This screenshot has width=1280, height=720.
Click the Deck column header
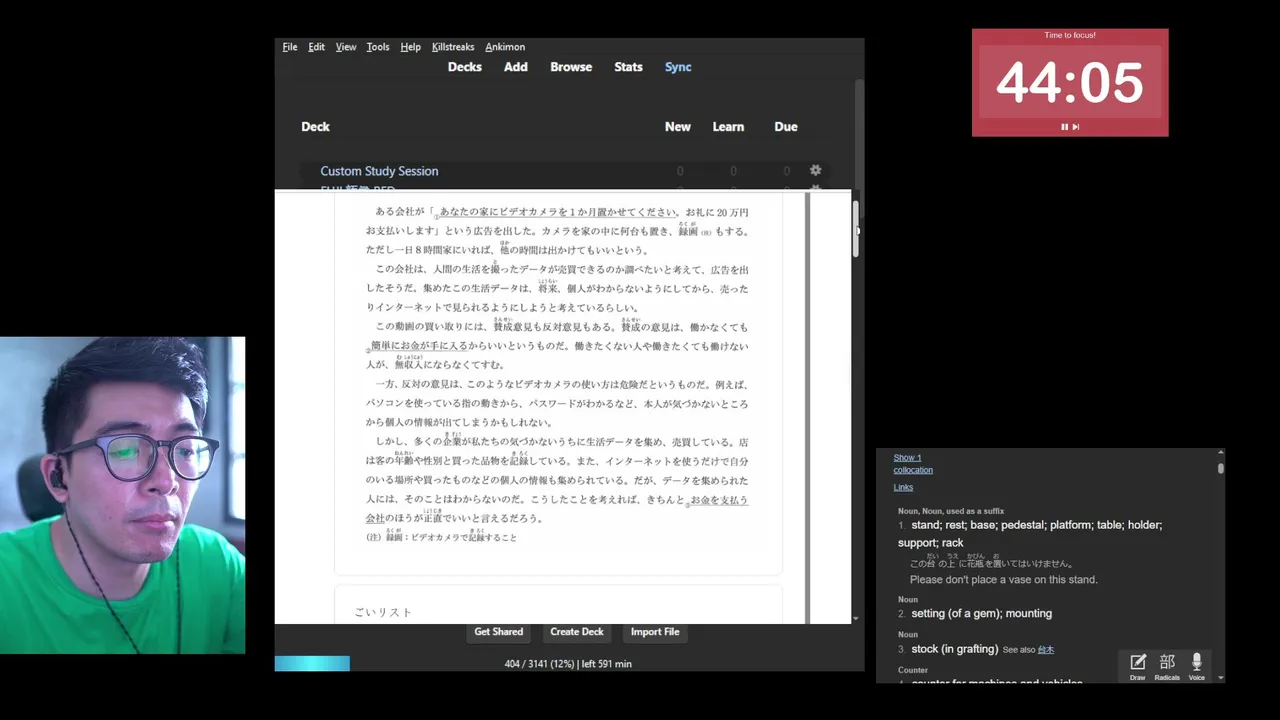(x=315, y=127)
